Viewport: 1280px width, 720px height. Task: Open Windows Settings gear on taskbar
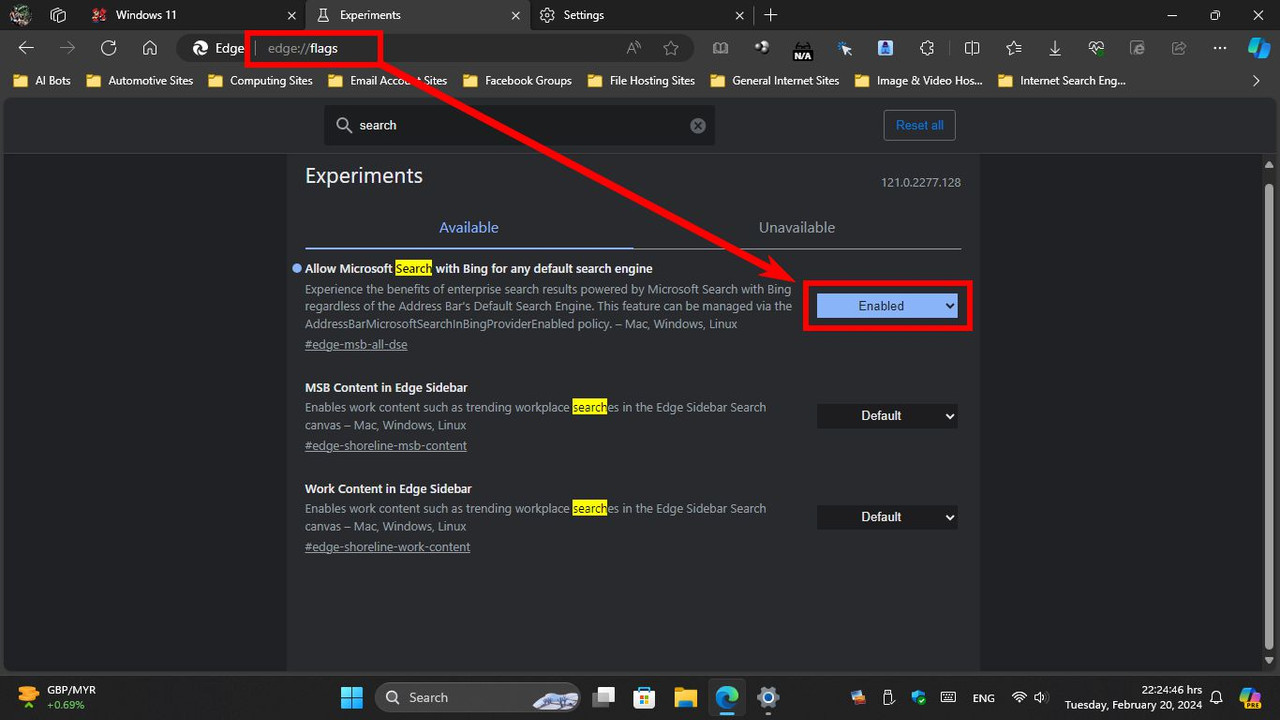pyautogui.click(x=768, y=697)
